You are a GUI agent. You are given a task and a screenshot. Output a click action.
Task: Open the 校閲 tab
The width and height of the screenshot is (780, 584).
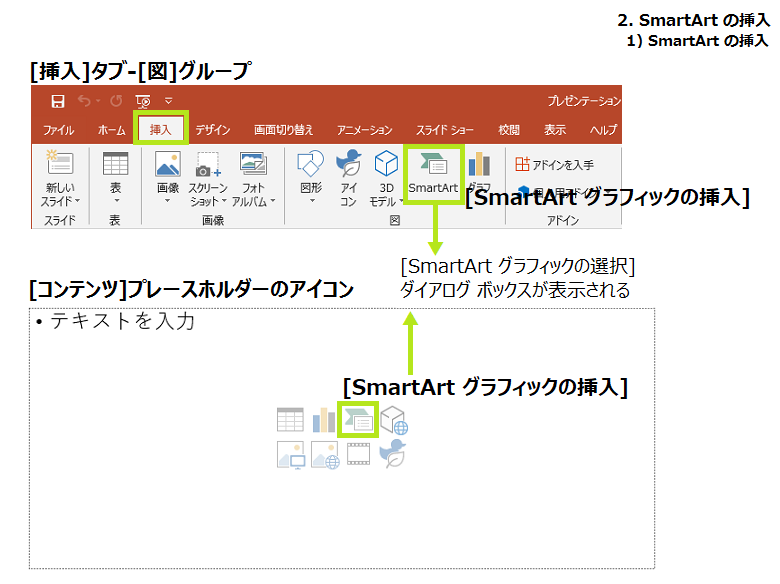[x=509, y=130]
